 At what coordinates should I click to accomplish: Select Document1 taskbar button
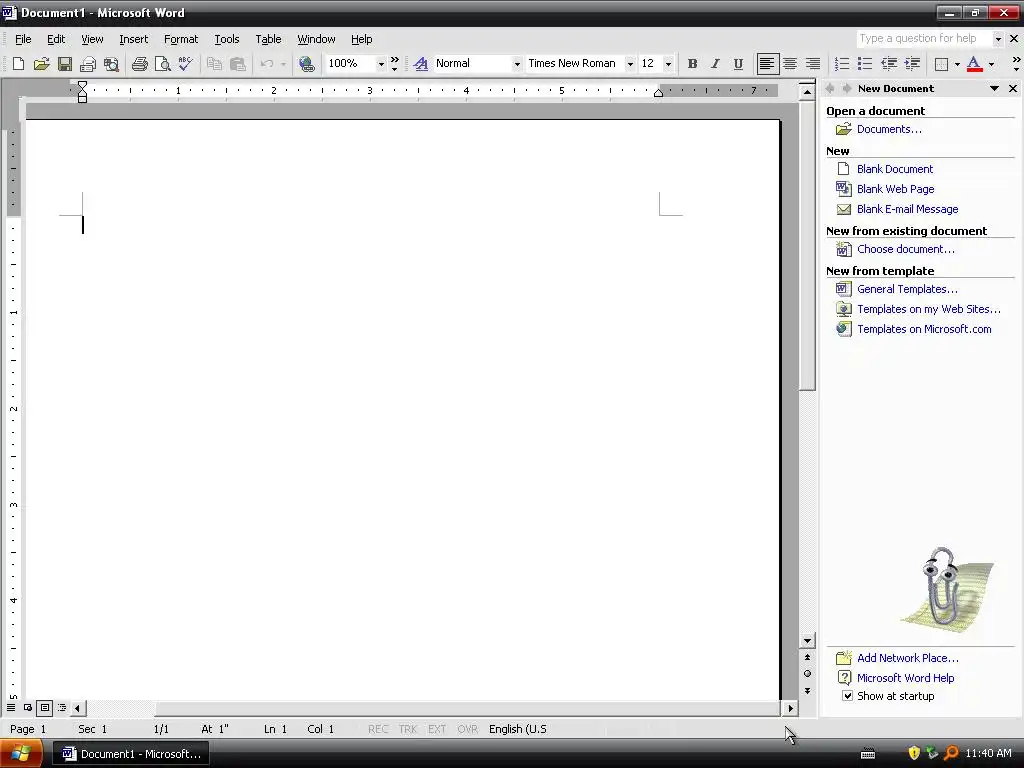click(x=131, y=754)
